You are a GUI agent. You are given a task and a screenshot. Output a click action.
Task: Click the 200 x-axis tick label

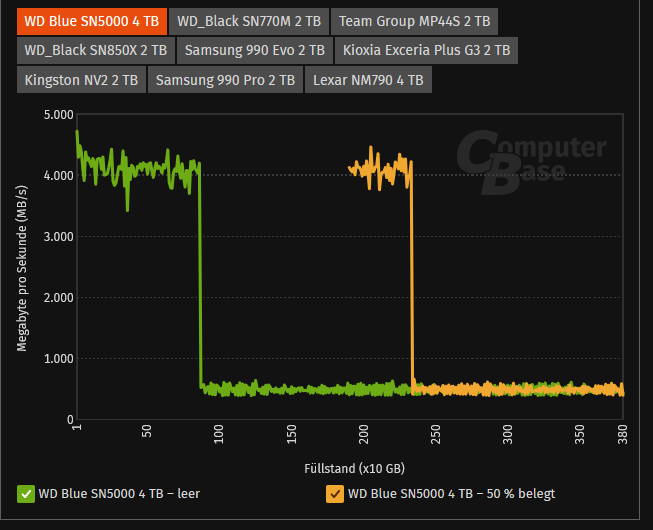(364, 434)
